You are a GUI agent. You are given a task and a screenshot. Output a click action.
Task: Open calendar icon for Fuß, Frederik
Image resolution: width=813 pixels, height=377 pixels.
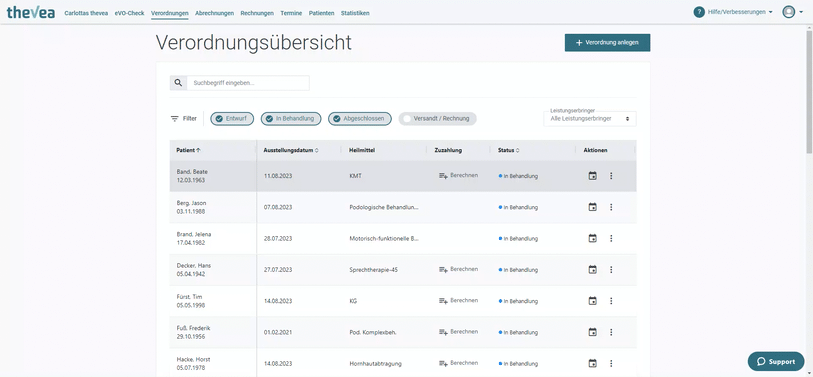593,332
